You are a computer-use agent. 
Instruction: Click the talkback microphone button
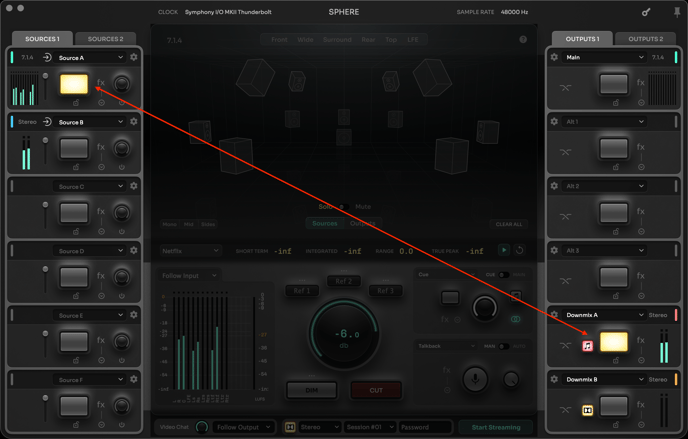click(x=475, y=378)
